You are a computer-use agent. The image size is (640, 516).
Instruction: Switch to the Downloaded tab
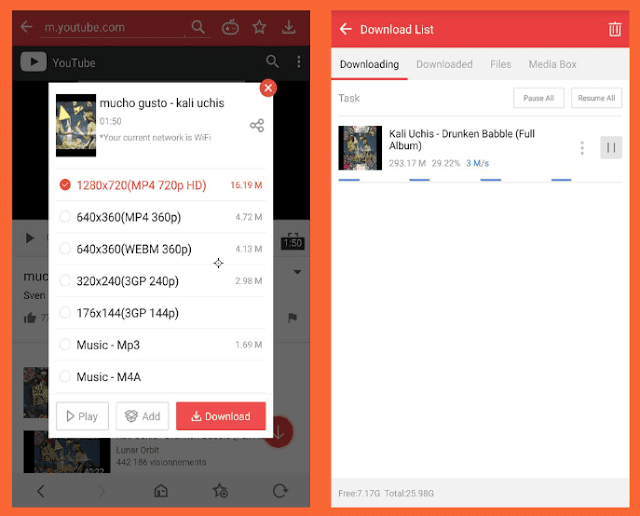[444, 64]
